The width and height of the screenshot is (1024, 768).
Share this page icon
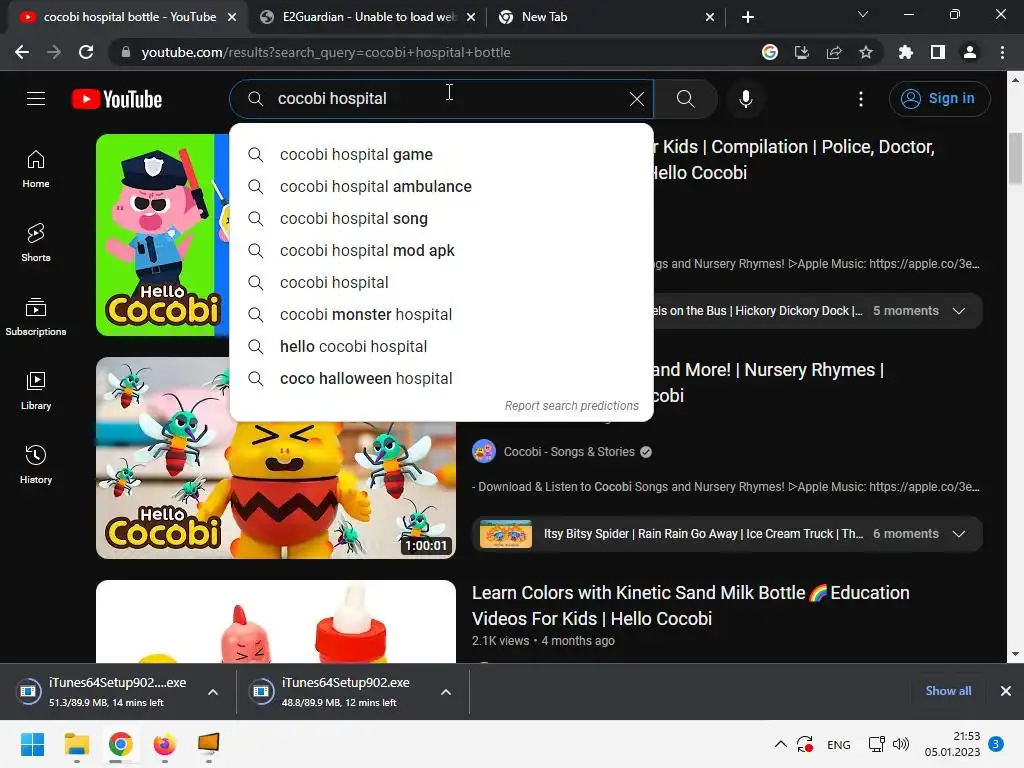click(834, 52)
